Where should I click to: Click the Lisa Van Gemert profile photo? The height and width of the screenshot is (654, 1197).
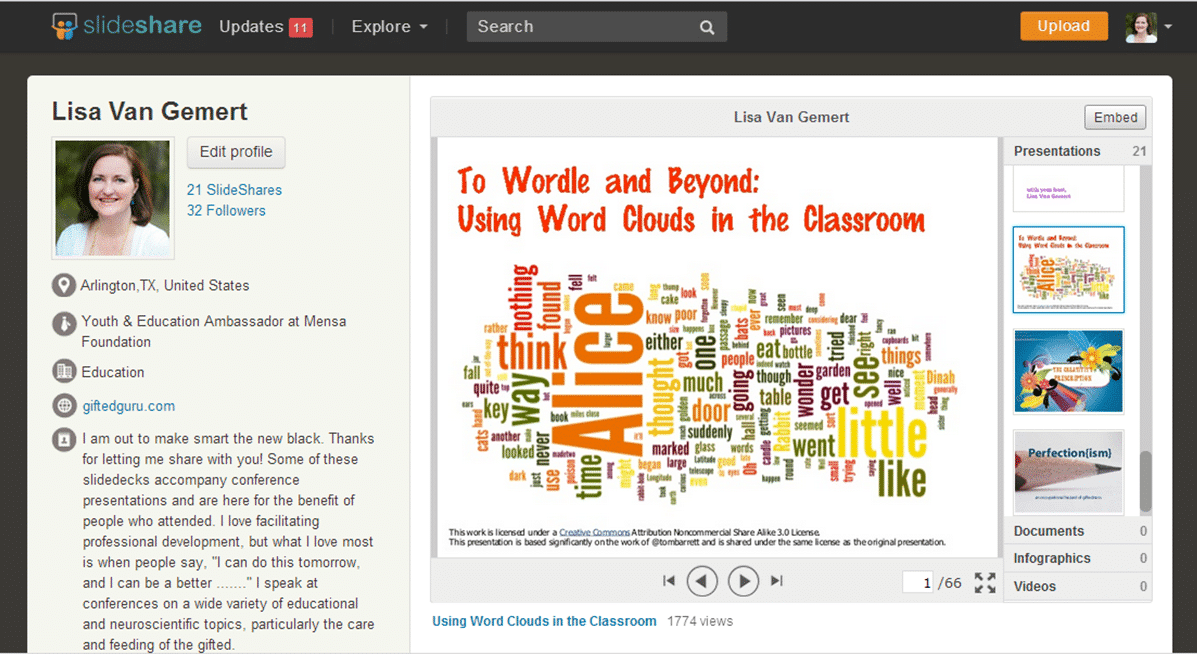point(113,198)
